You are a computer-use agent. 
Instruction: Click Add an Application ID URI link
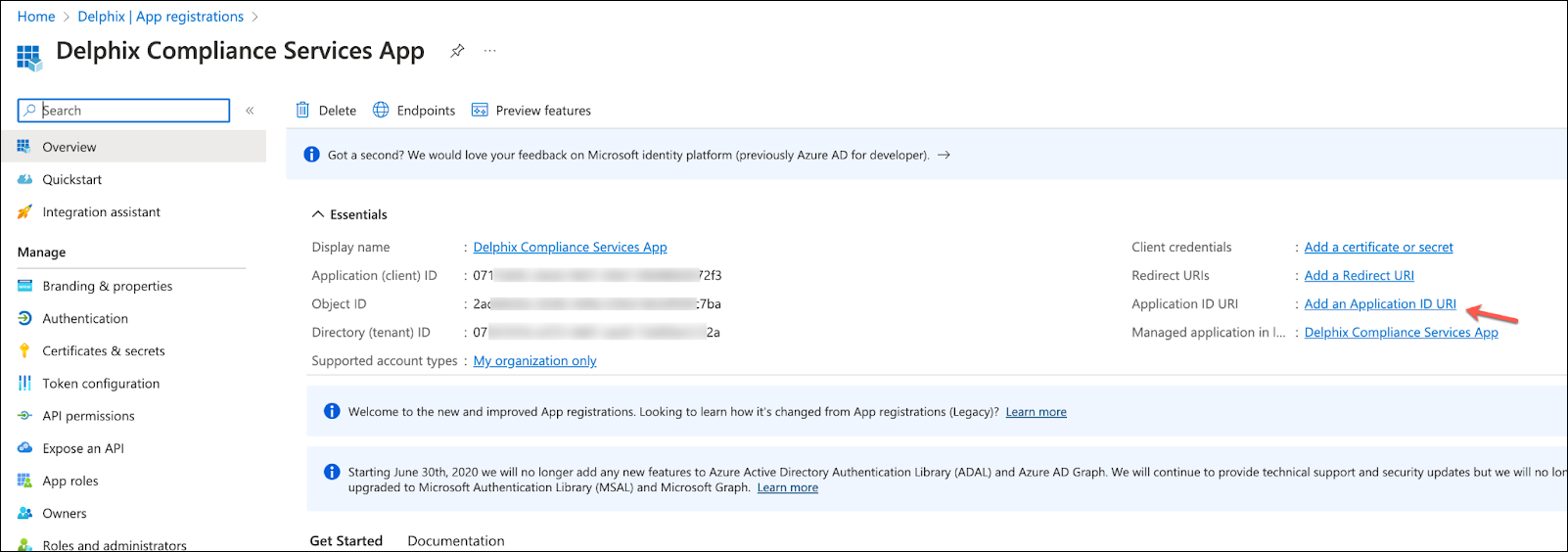(1380, 304)
